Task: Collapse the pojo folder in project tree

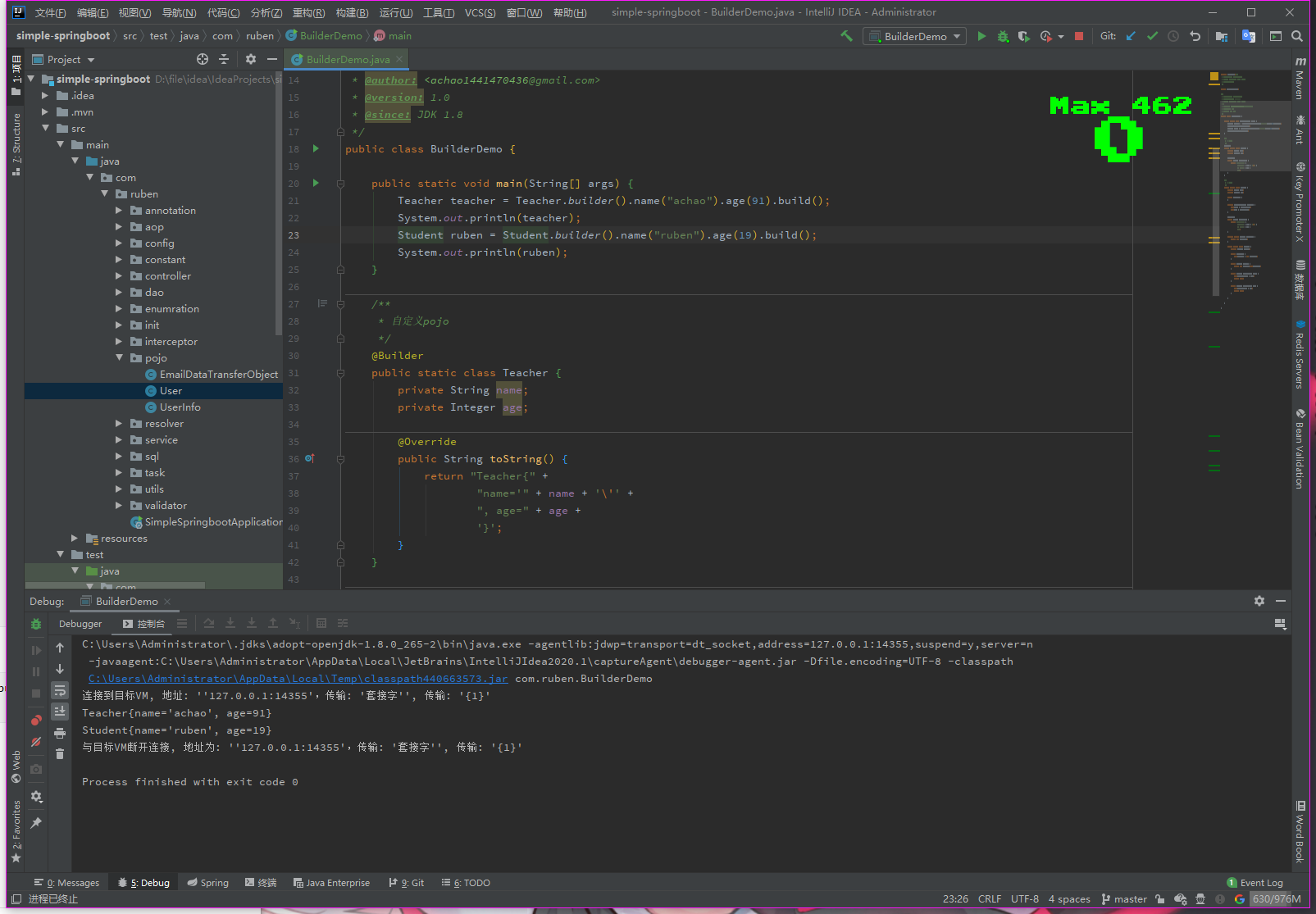Action: tap(120, 358)
